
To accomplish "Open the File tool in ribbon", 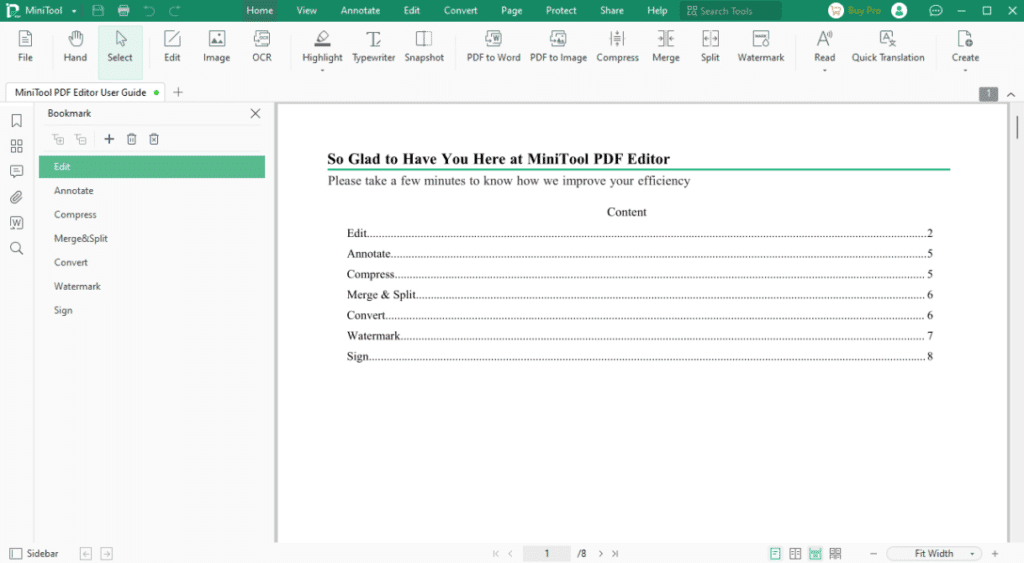I will (x=25, y=46).
